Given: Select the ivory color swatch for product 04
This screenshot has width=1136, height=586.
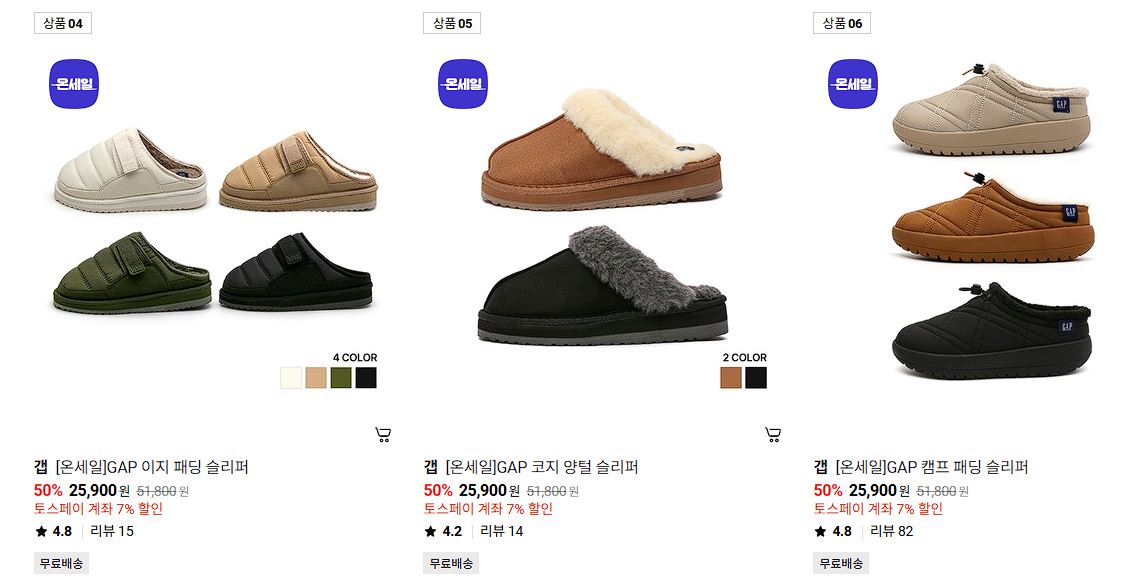Looking at the screenshot, I should tap(291, 378).
